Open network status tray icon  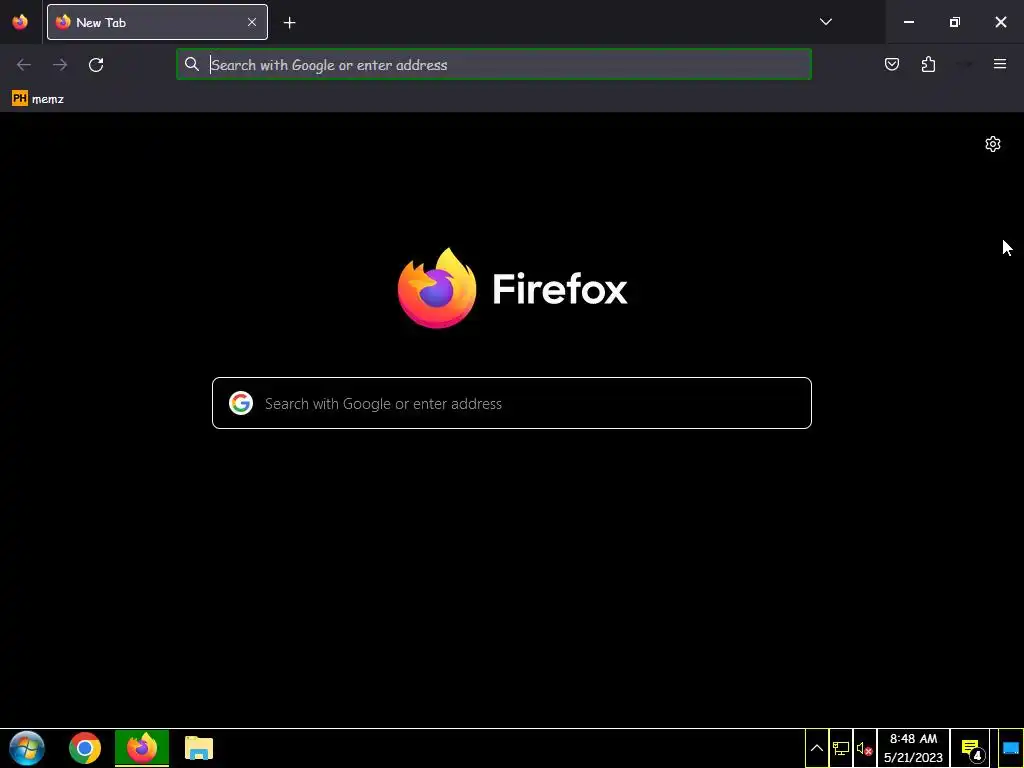840,748
